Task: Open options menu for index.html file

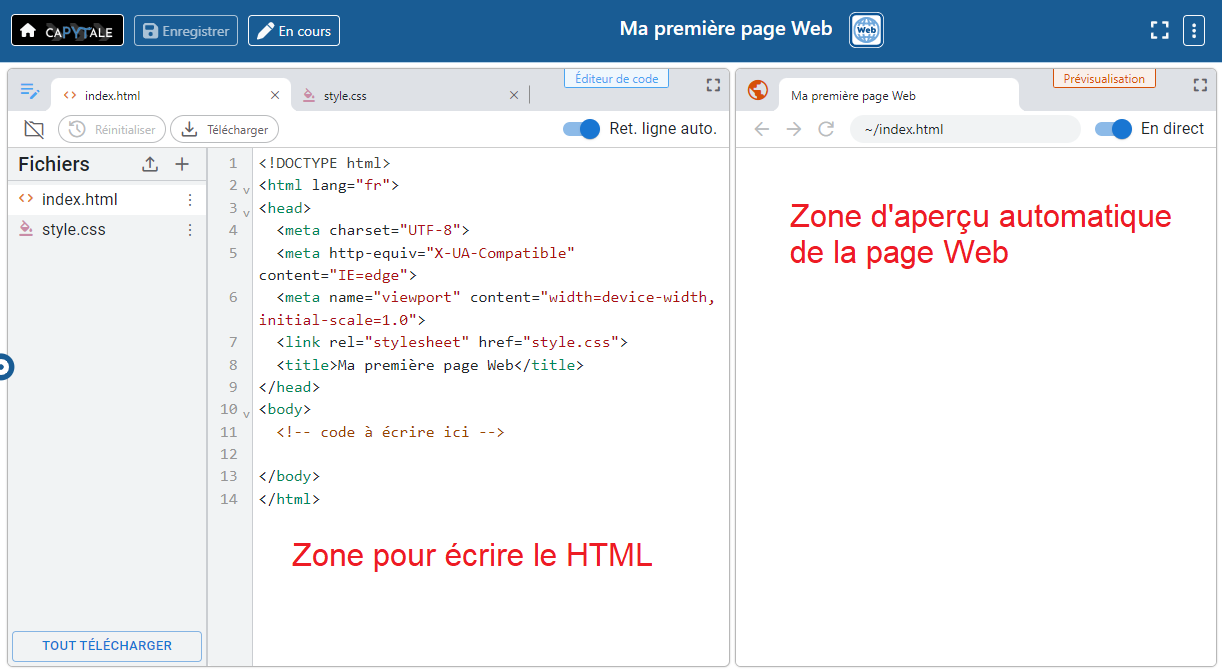Action: [190, 200]
